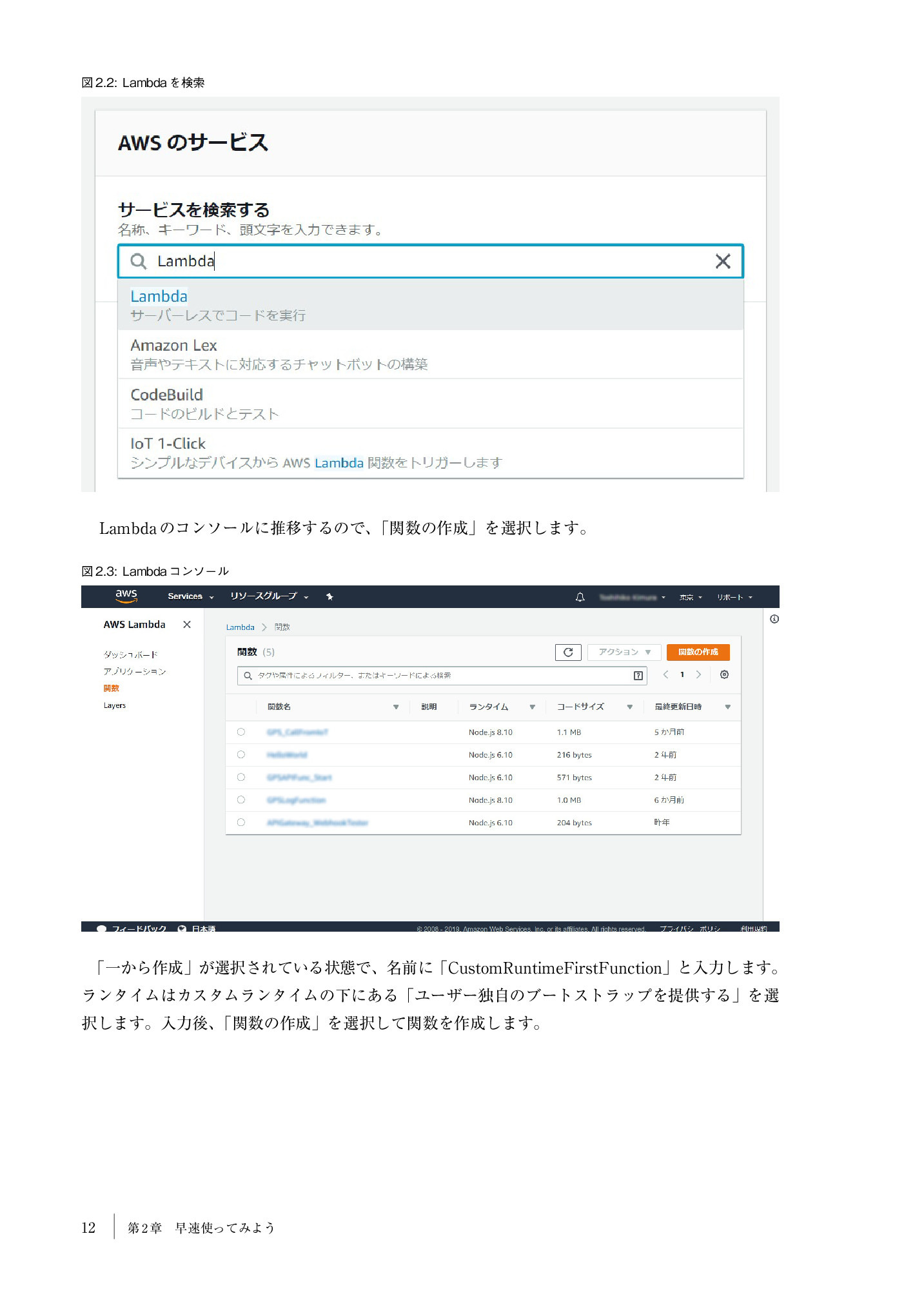
Task: Click the info icon at the console's right edge
Action: (x=774, y=619)
